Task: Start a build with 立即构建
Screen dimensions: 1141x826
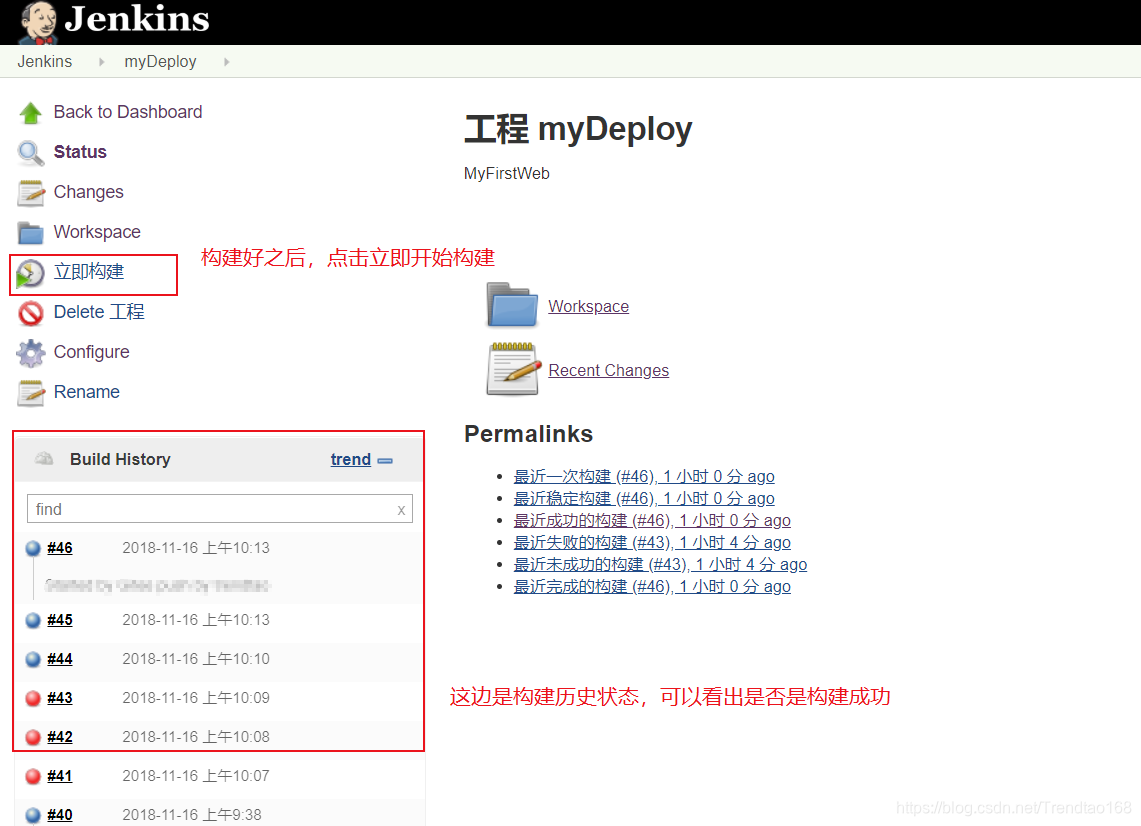Action: coord(89,272)
